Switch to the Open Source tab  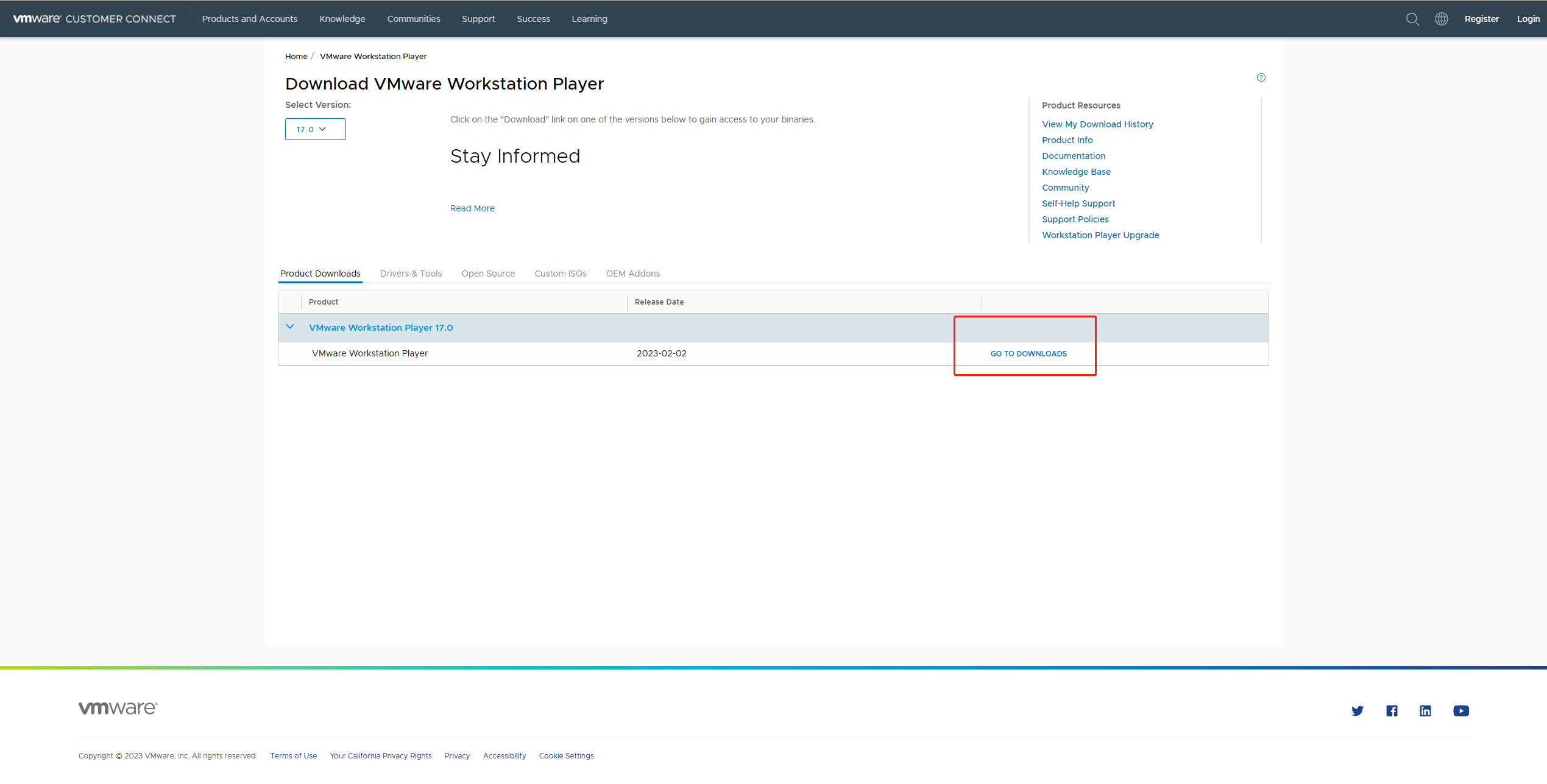click(488, 274)
